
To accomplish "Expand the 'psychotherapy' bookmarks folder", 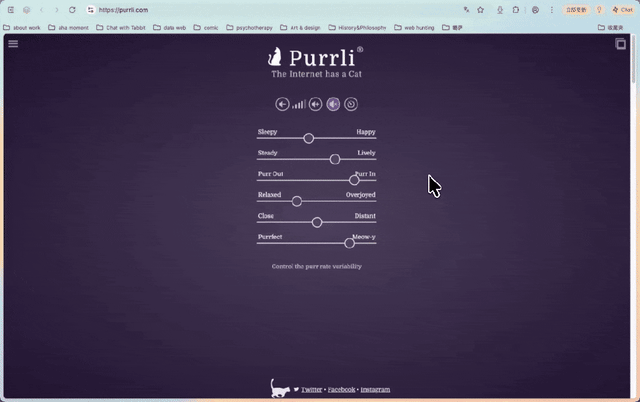I will [x=249, y=28].
